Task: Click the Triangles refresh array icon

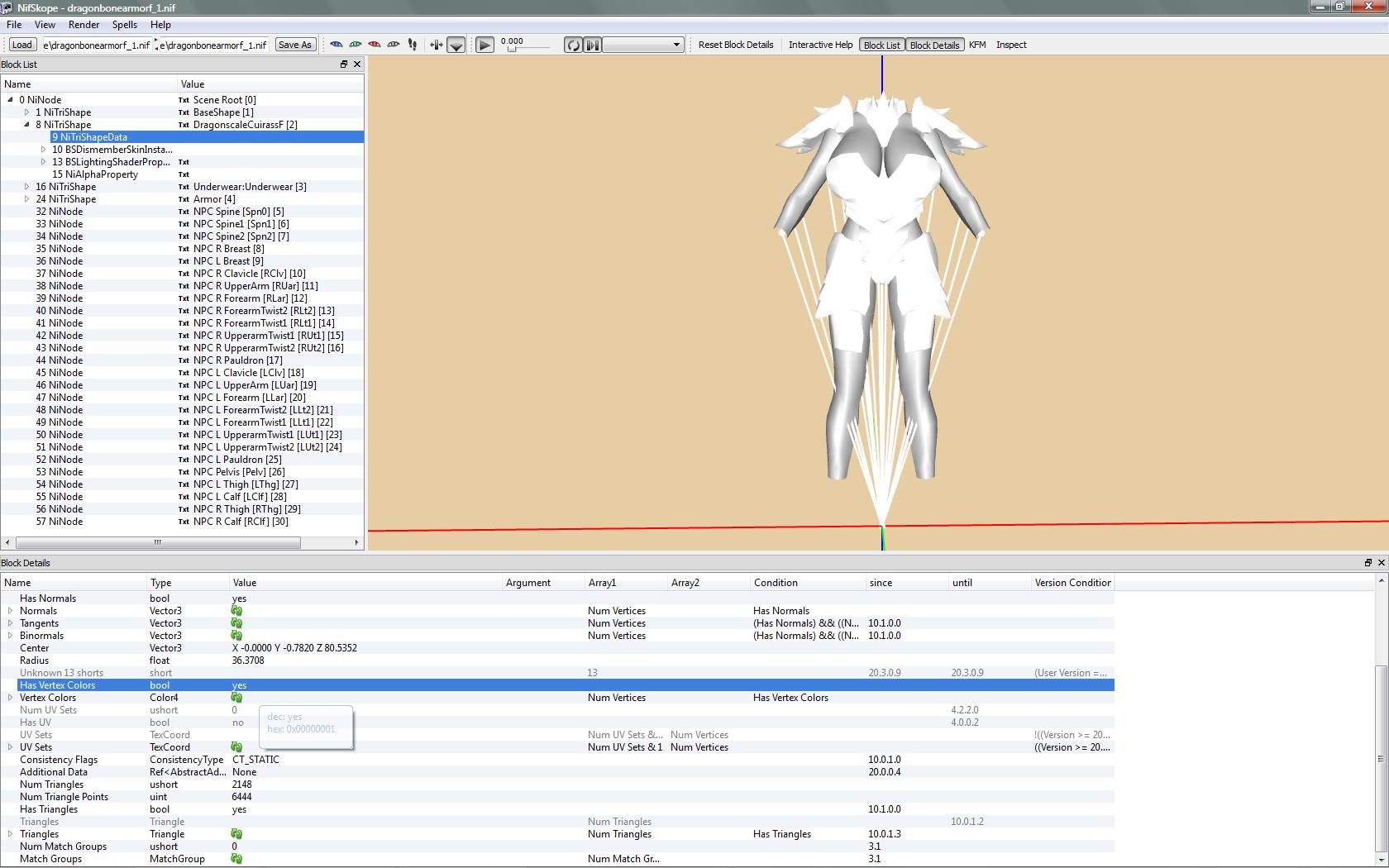Action: (236, 834)
